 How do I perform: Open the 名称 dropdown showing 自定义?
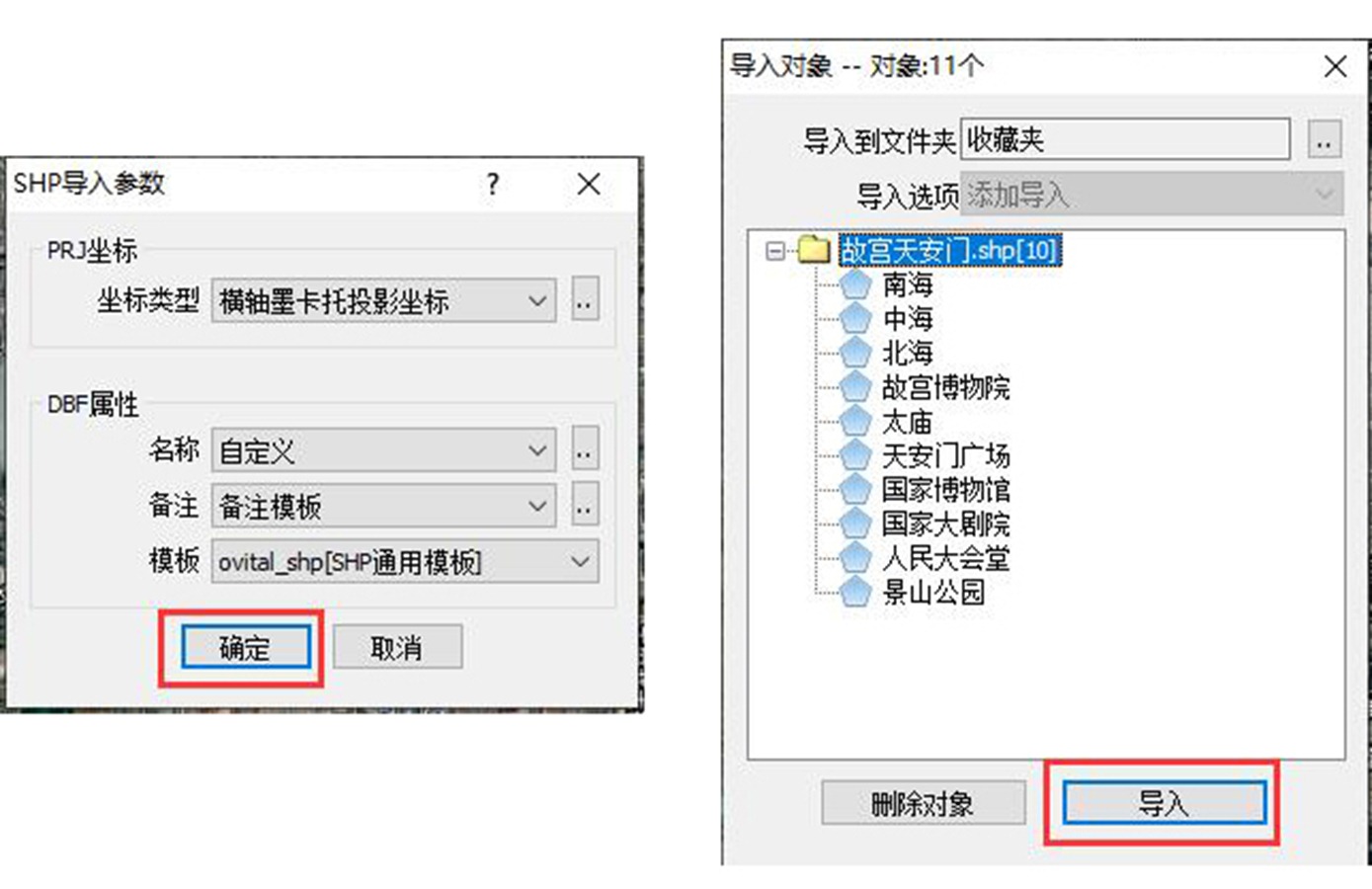(x=383, y=451)
